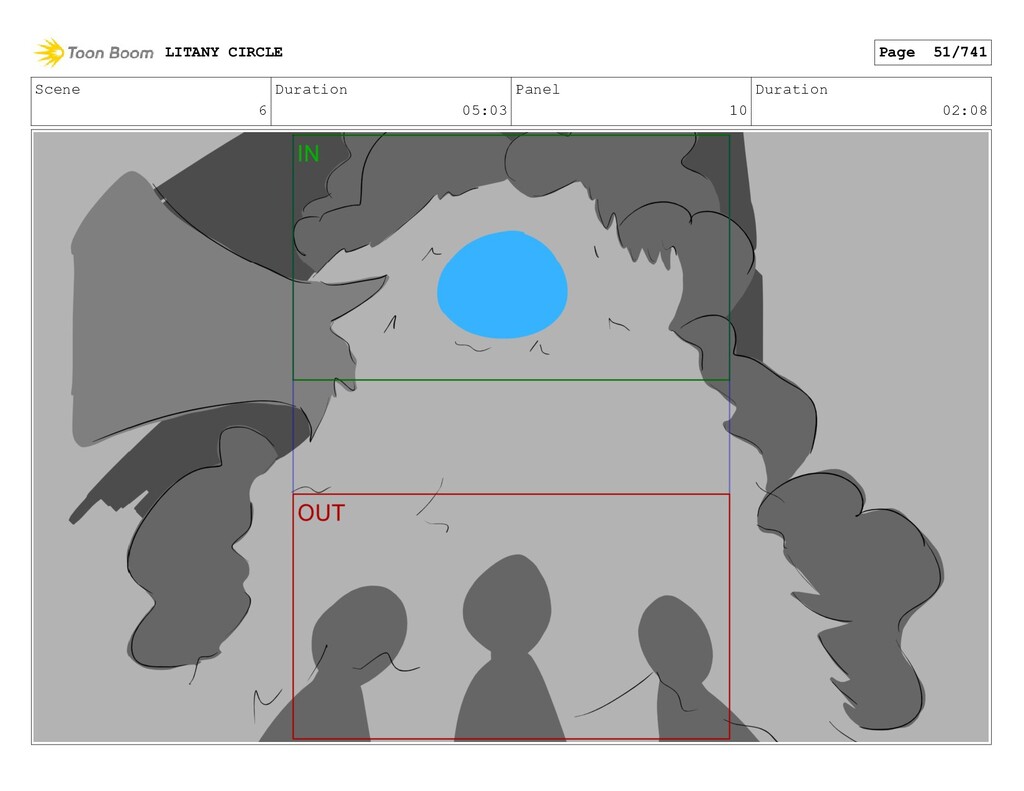The height and width of the screenshot is (791, 1024).
Task: Click the scene duration value 05:03
Action: click(x=485, y=110)
